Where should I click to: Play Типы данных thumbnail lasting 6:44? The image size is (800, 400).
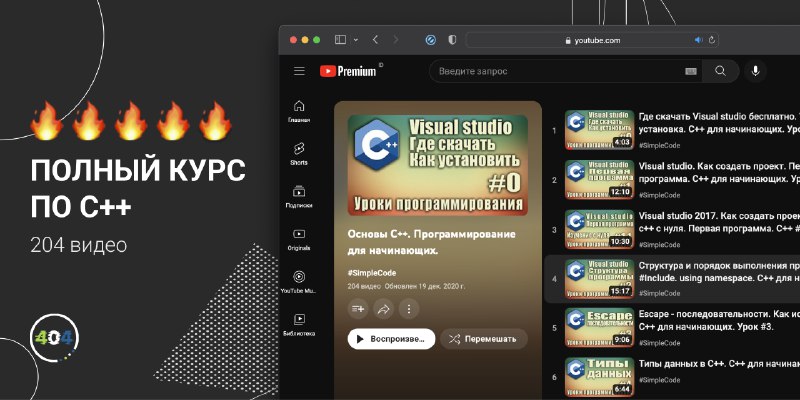coord(599,377)
